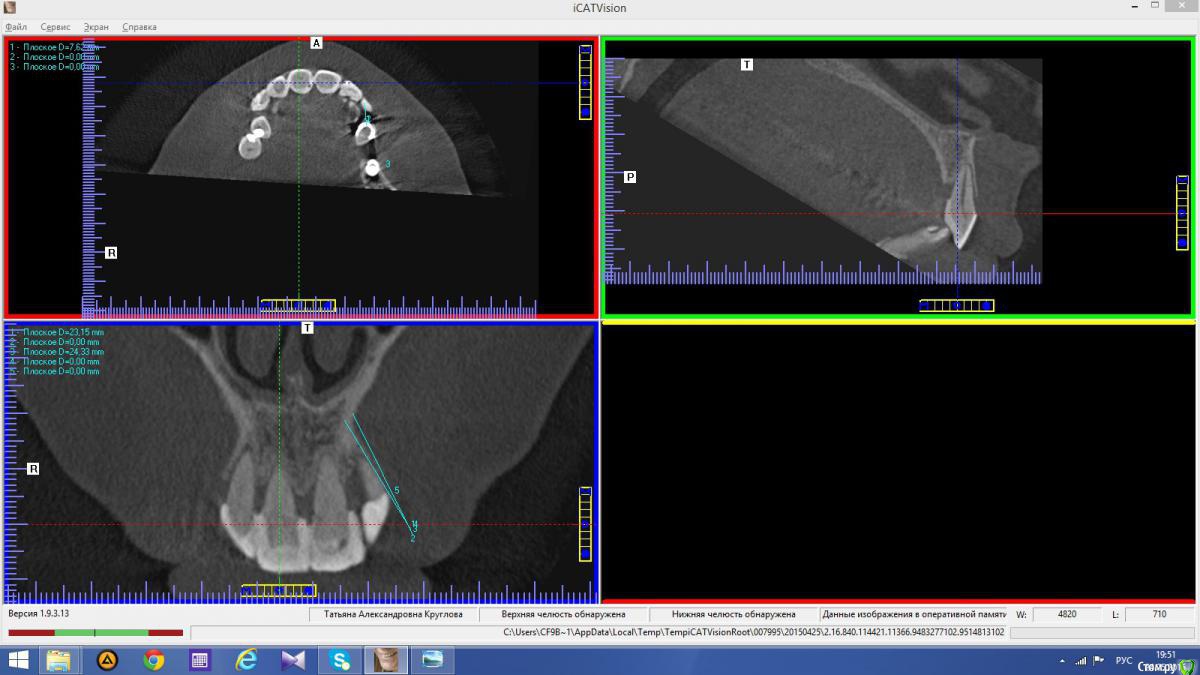Click the L window level field
Viewport: 1200px width, 675px height.
tap(1159, 614)
